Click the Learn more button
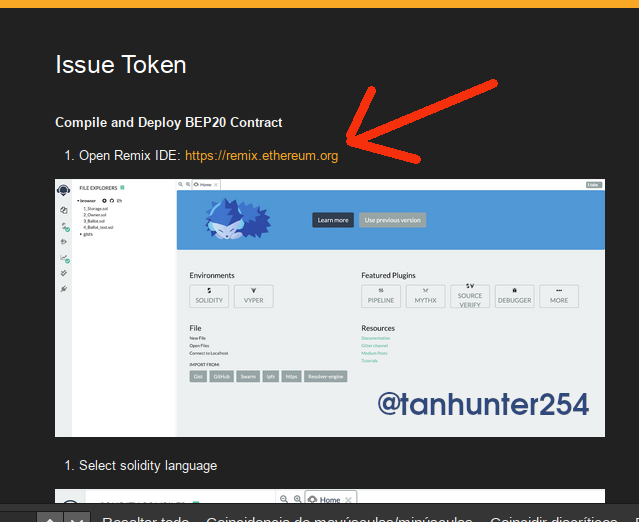The height and width of the screenshot is (522, 639). (333, 220)
